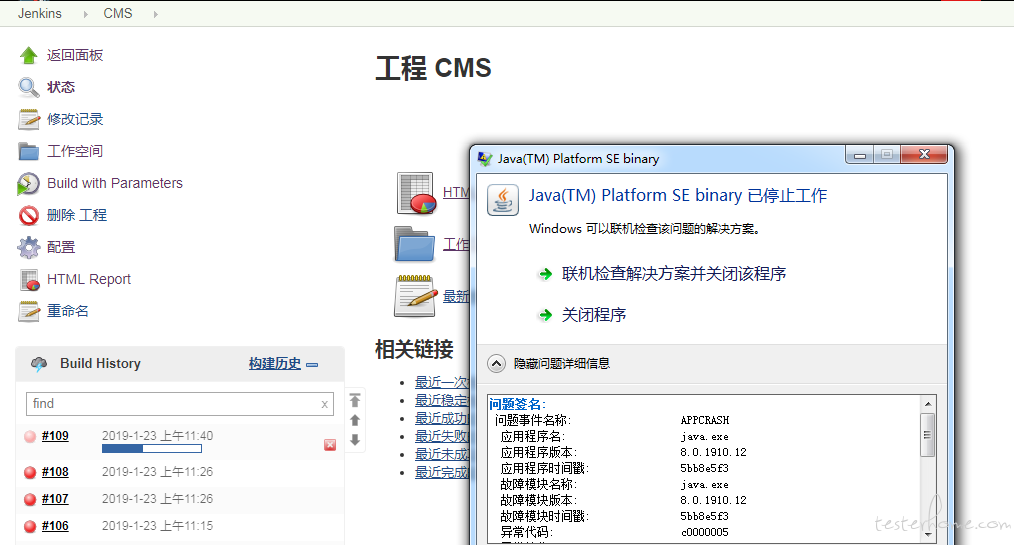The height and width of the screenshot is (545, 1014).
Task: Click Jenkins in the breadcrumb
Action: [39, 14]
